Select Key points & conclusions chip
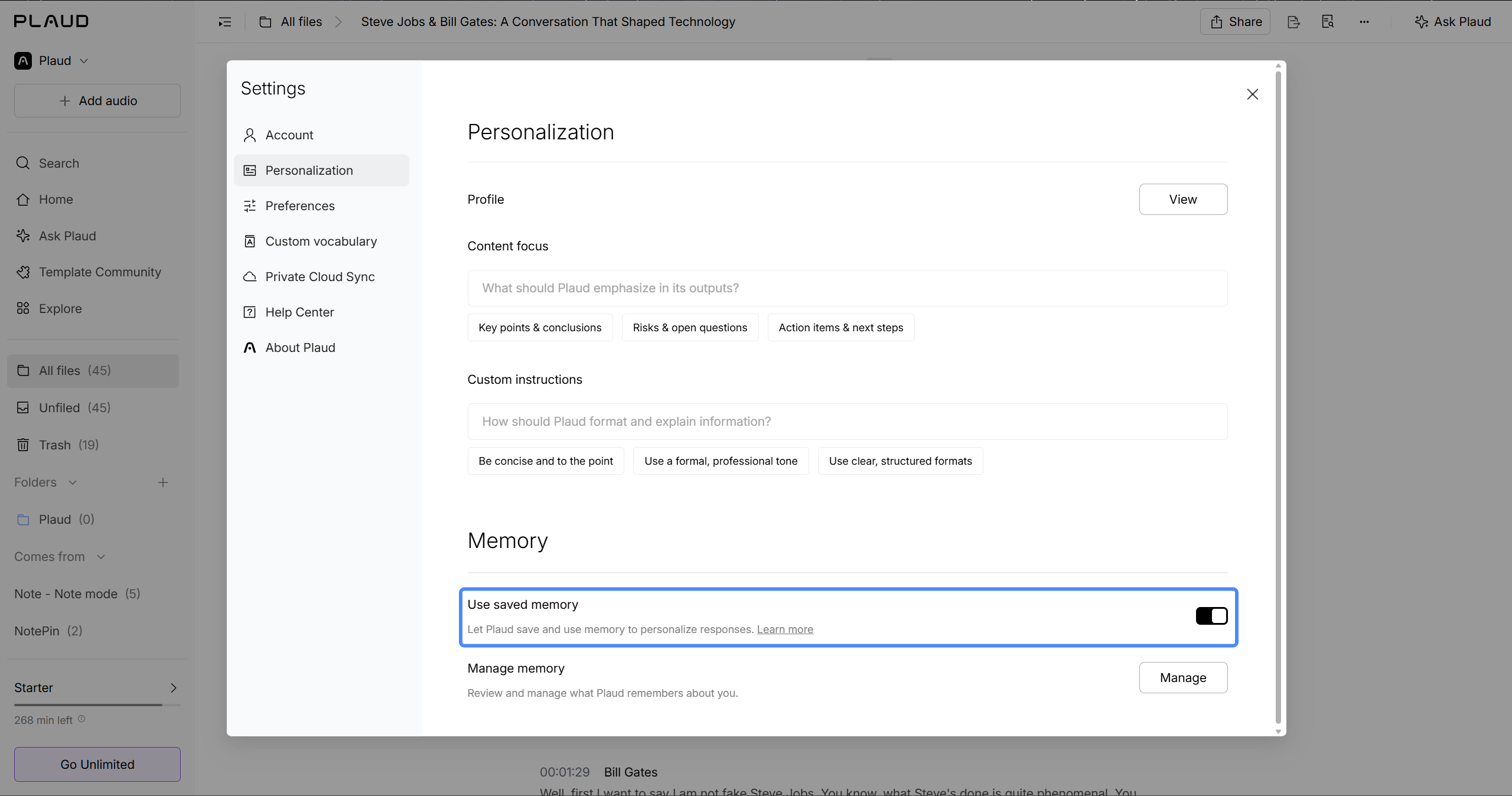 540,328
